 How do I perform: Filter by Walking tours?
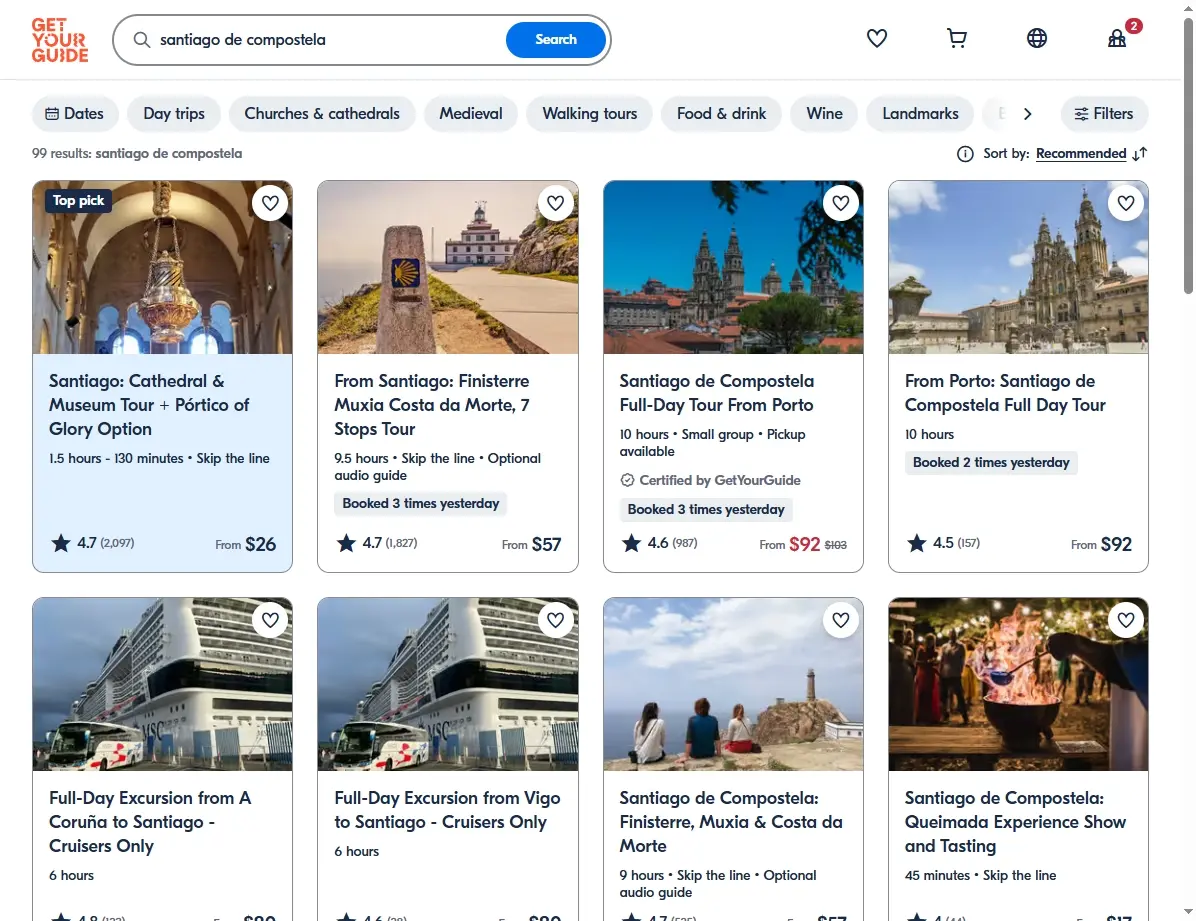pyautogui.click(x=590, y=114)
